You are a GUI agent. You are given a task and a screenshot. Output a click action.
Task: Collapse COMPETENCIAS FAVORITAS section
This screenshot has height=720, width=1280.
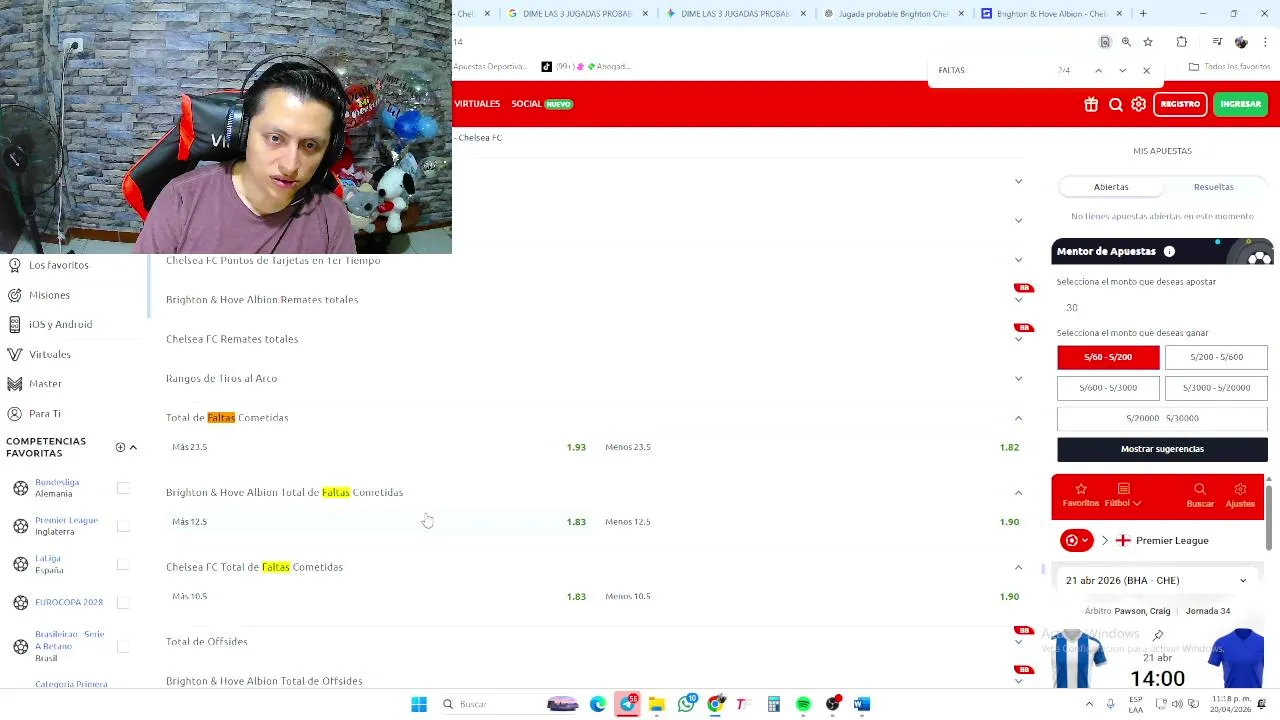(x=133, y=448)
